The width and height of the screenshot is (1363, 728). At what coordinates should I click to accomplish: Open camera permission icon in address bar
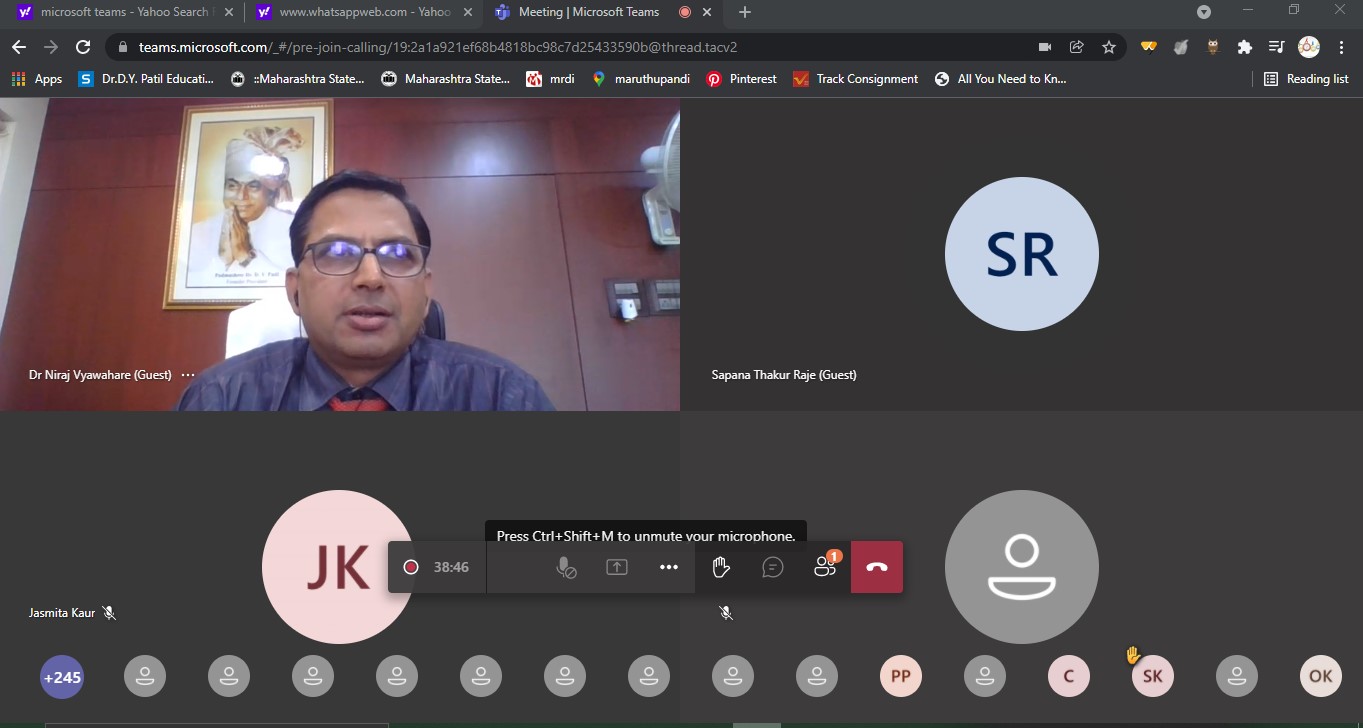pos(1045,47)
